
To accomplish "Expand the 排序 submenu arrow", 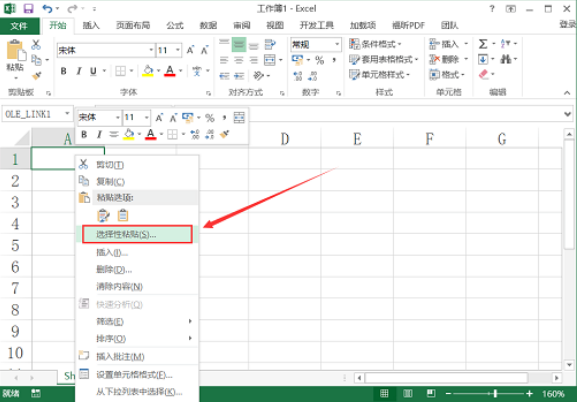I will click(190, 338).
